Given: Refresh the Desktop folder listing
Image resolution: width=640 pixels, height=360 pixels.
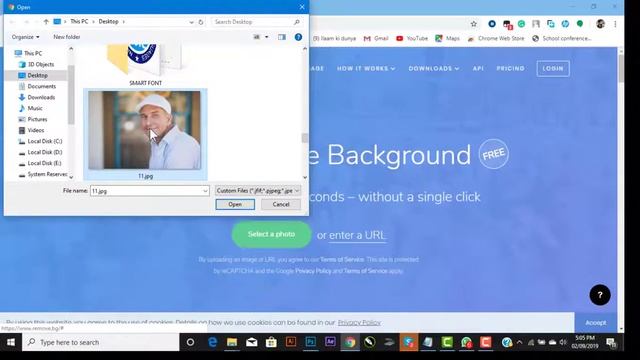Looking at the screenshot, I should click(201, 22).
